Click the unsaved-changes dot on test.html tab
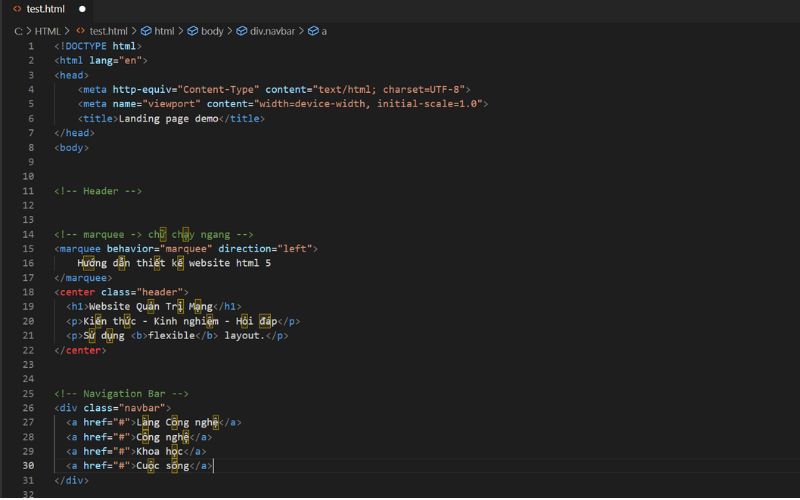800x500 pixels. pos(83,9)
